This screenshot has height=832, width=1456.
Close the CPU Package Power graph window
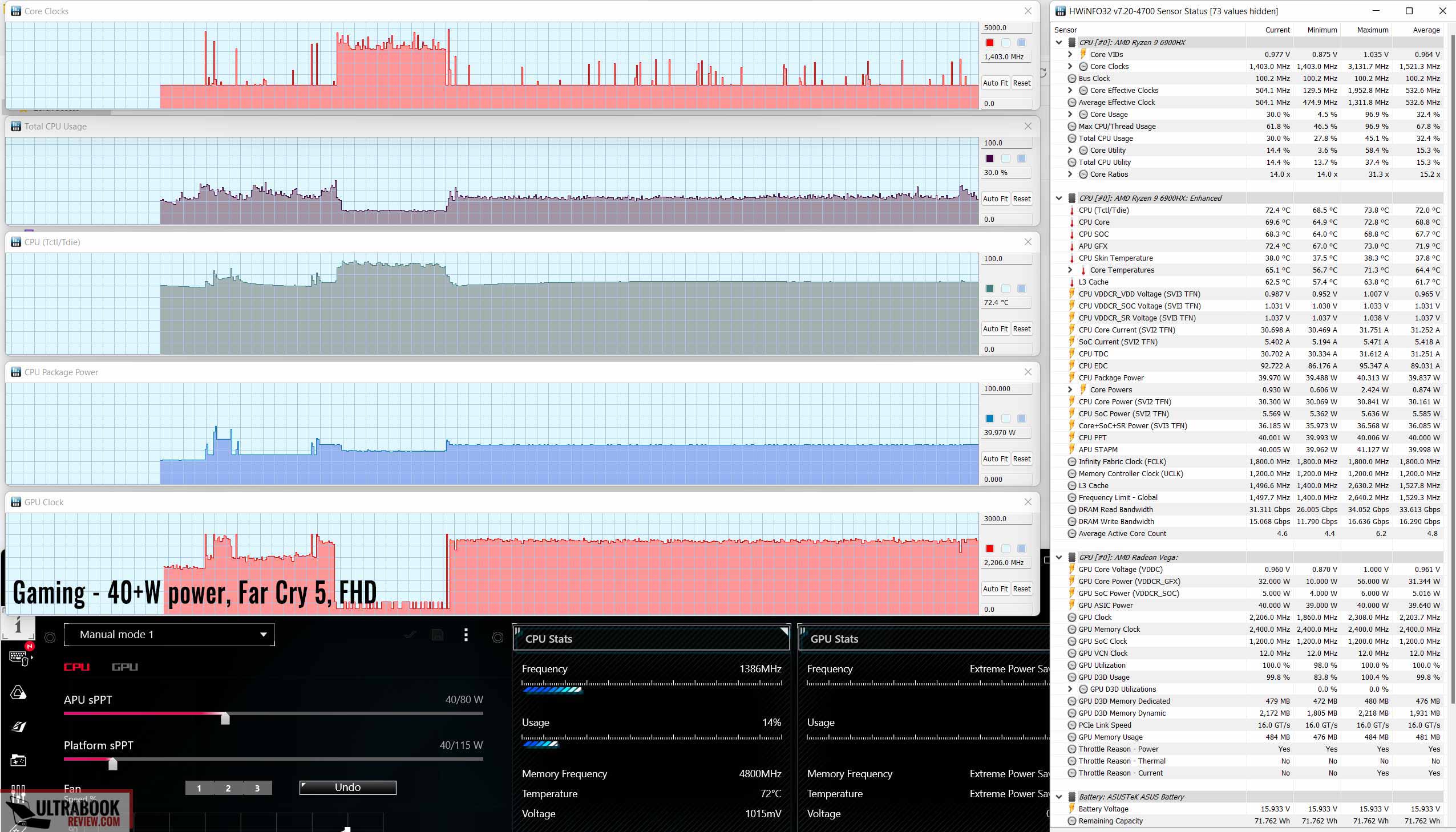[x=1028, y=372]
